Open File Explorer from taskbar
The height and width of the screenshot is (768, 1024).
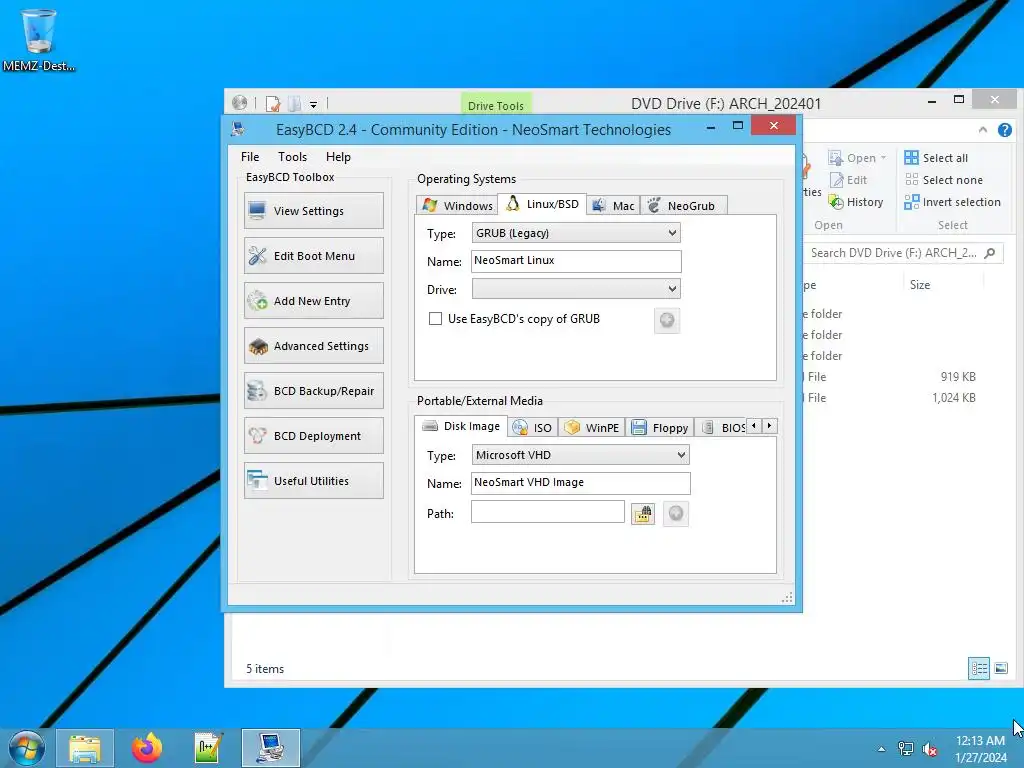pos(85,748)
